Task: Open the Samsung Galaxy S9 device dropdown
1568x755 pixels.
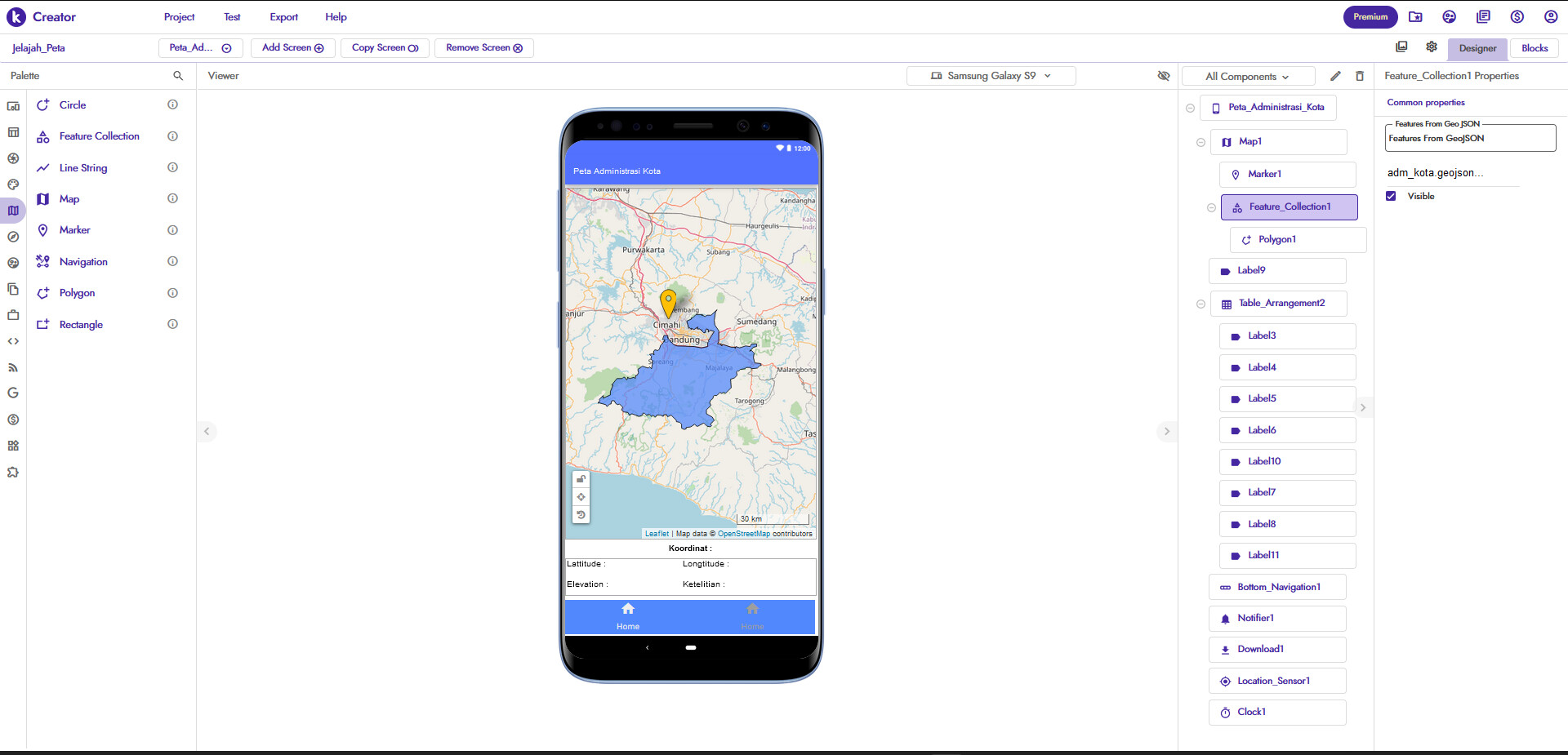Action: click(991, 75)
